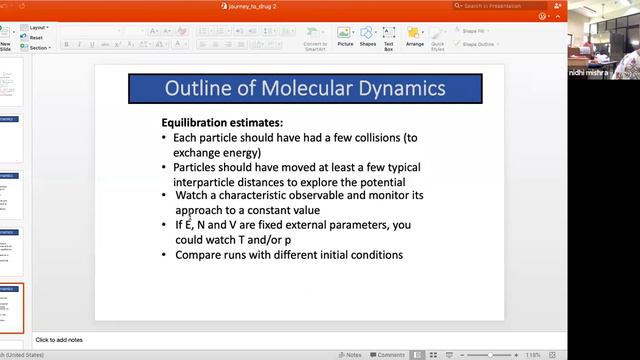This screenshot has height=360, width=640.
Task: Increase the list indent level
Action: point(252,31)
